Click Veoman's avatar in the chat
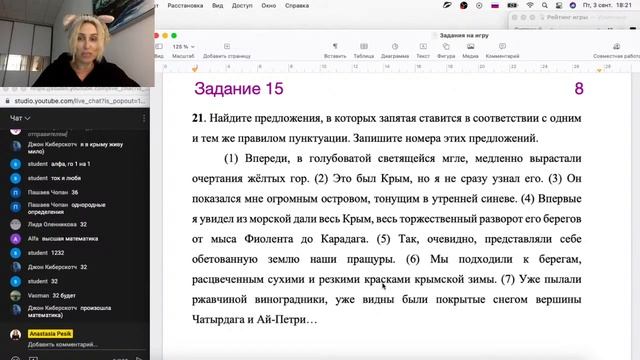 [x=16, y=296]
